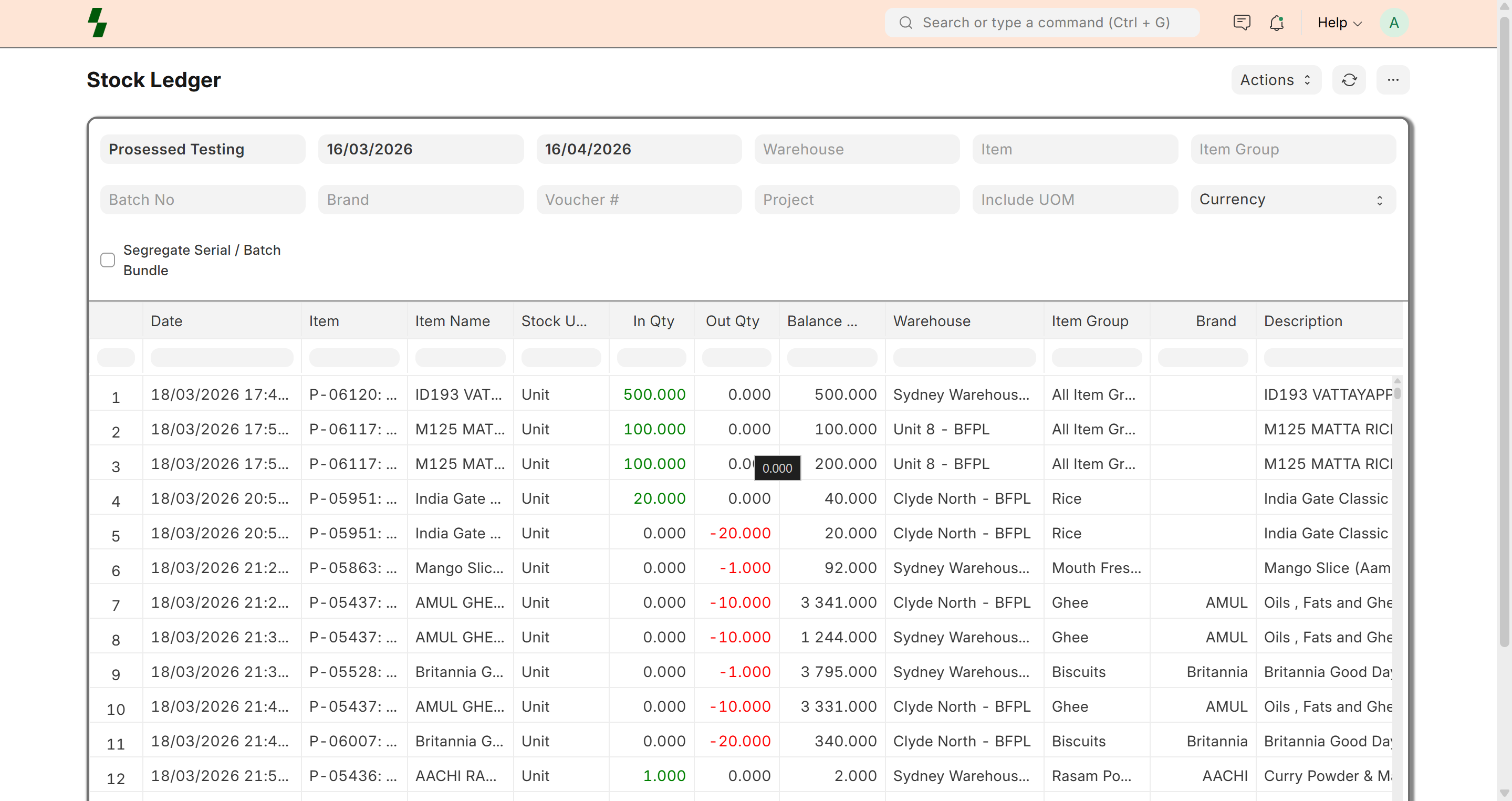The image size is (1512, 801).
Task: Refresh the Stock Ledger report
Action: [1349, 80]
